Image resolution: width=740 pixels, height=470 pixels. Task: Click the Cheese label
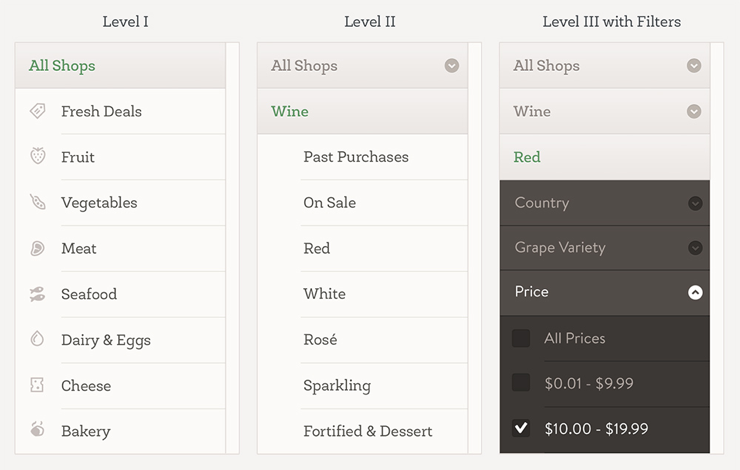pos(86,386)
